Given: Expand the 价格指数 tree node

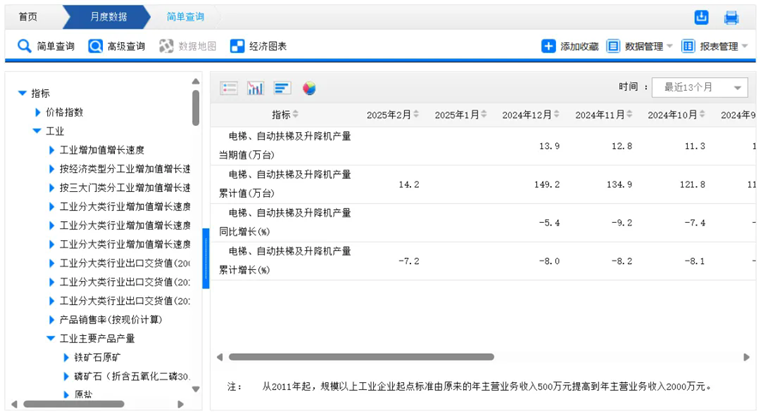Looking at the screenshot, I should pyautogui.click(x=38, y=112).
